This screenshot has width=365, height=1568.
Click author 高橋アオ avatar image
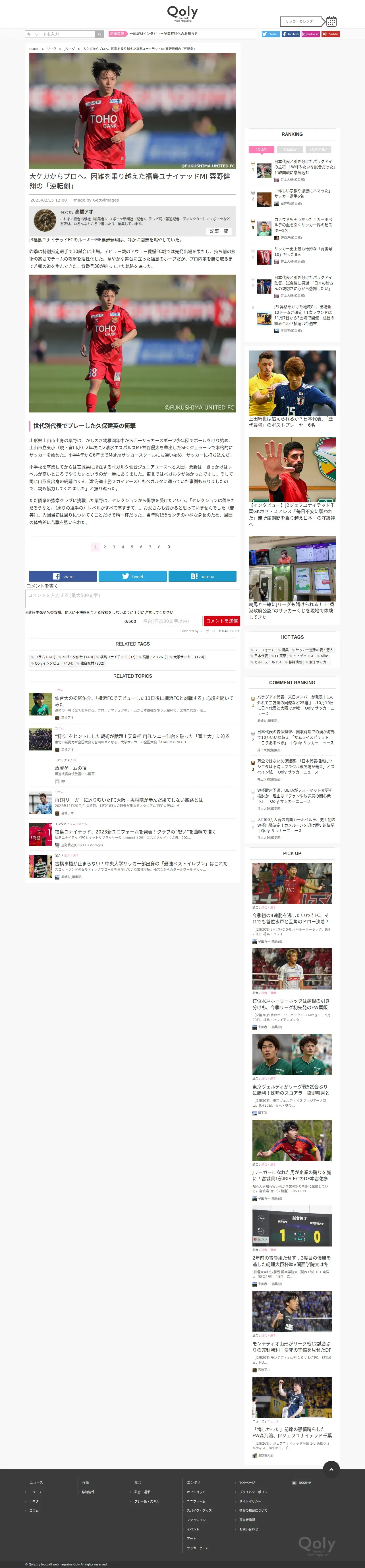coord(44,220)
